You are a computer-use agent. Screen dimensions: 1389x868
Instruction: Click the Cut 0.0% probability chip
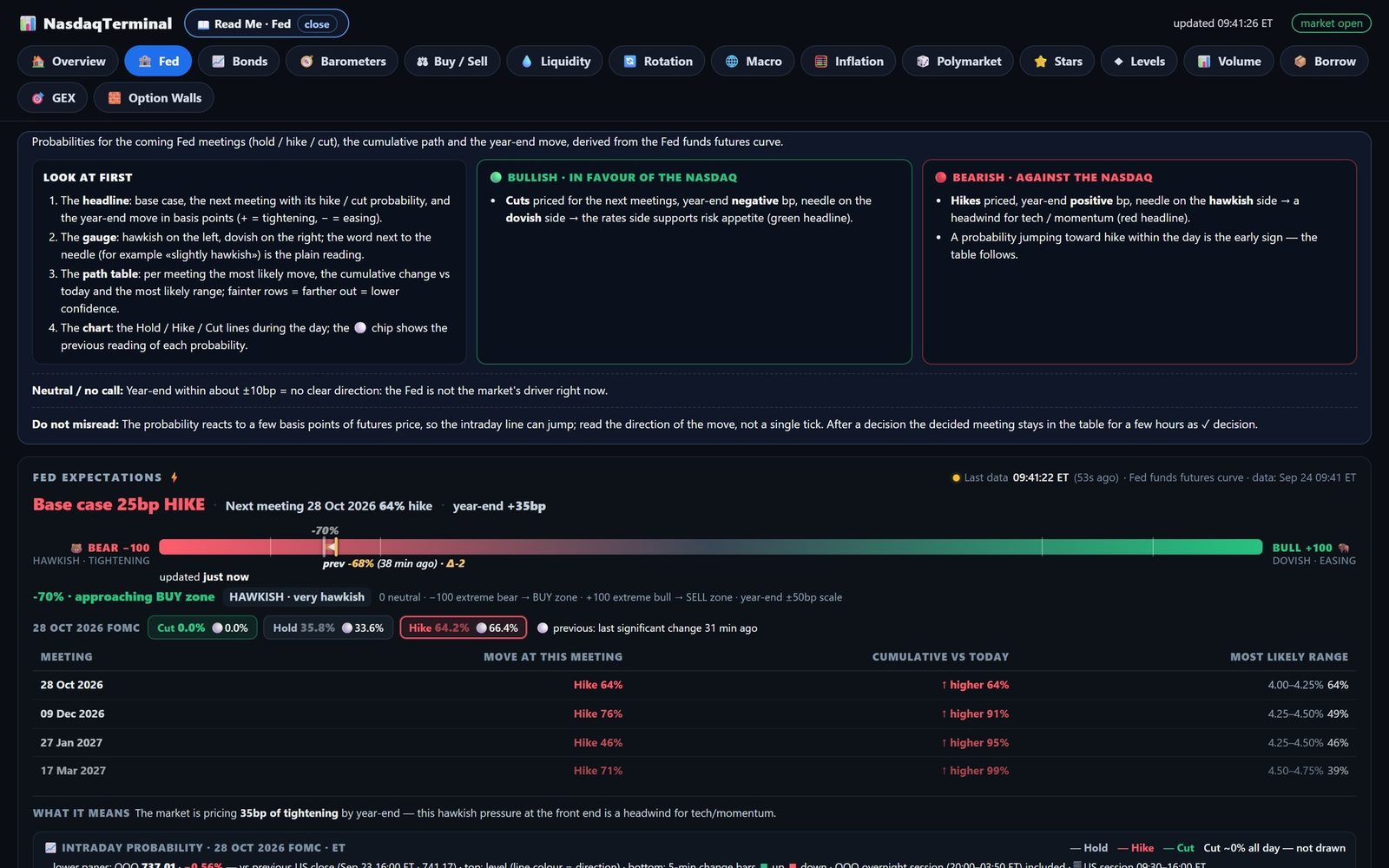[x=202, y=628]
